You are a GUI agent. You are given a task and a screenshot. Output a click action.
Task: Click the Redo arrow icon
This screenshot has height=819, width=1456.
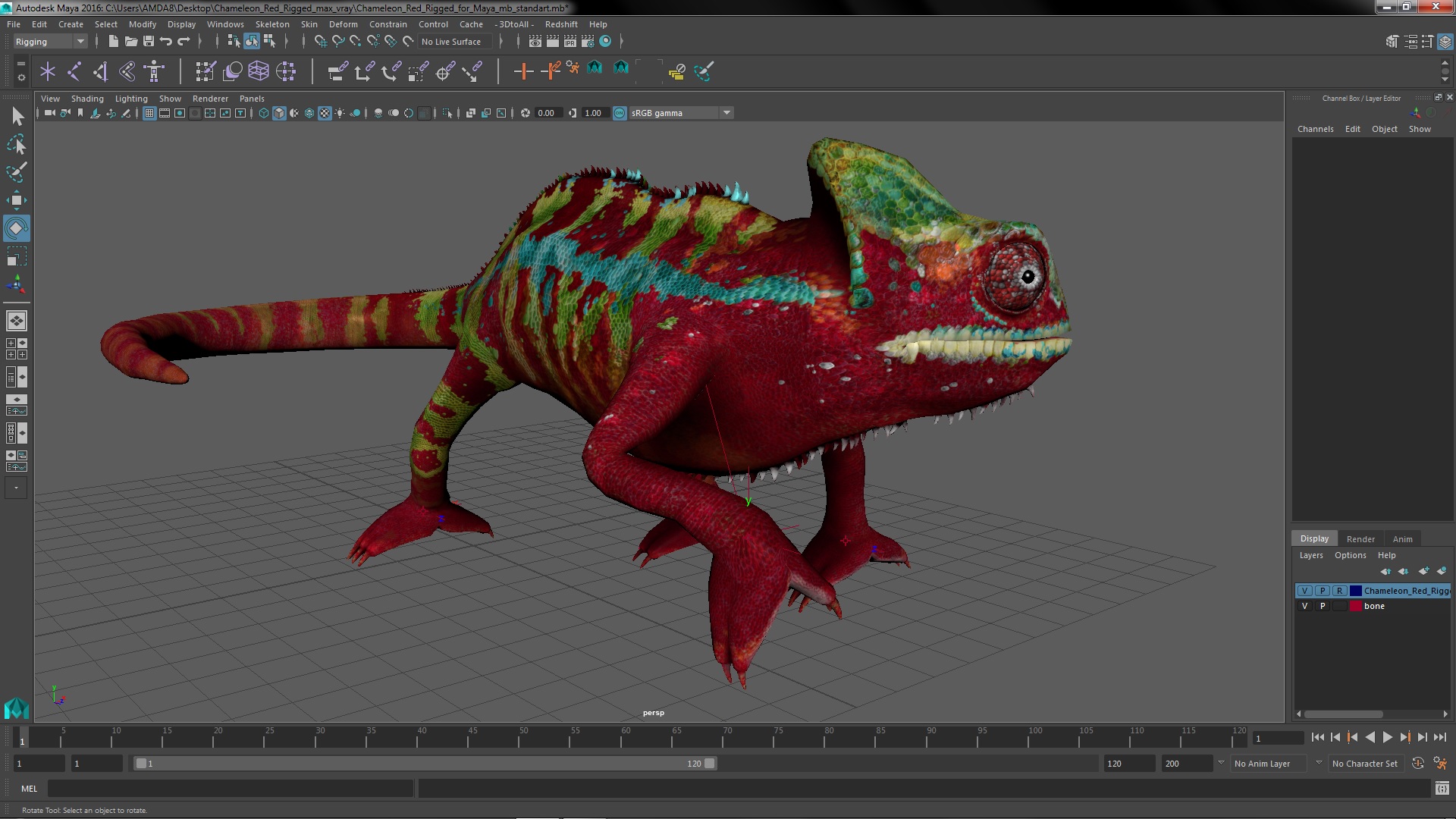click(184, 41)
